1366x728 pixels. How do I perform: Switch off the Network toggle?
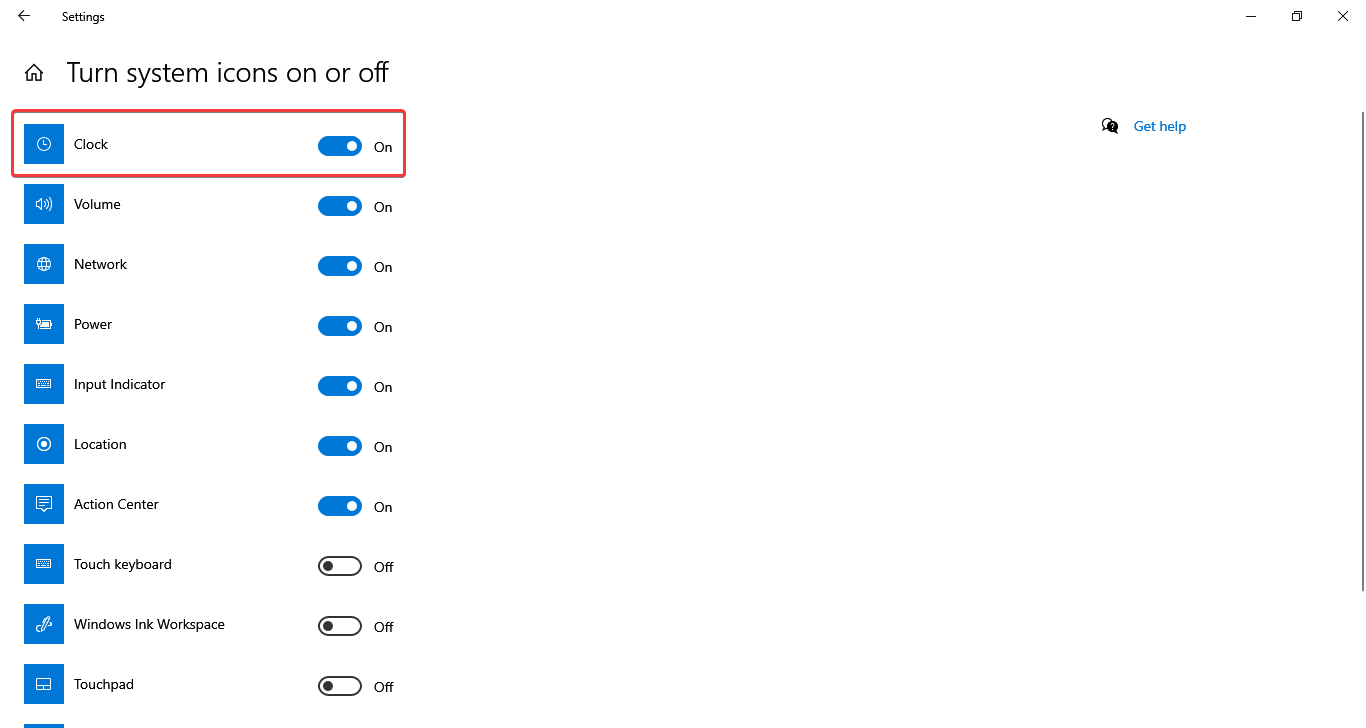click(340, 266)
